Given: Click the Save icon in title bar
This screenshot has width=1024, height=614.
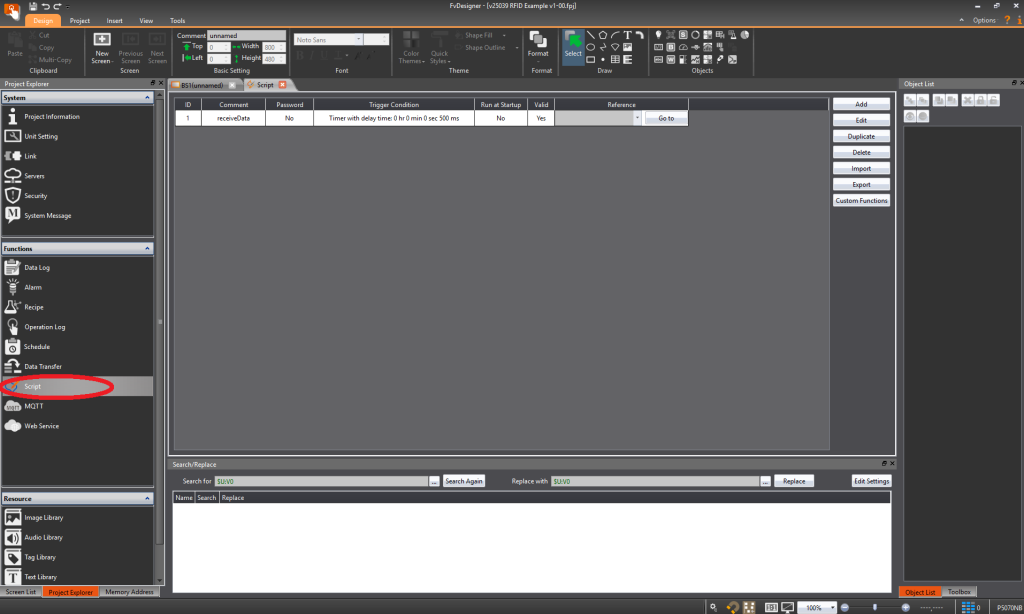Looking at the screenshot, I should [x=33, y=7].
